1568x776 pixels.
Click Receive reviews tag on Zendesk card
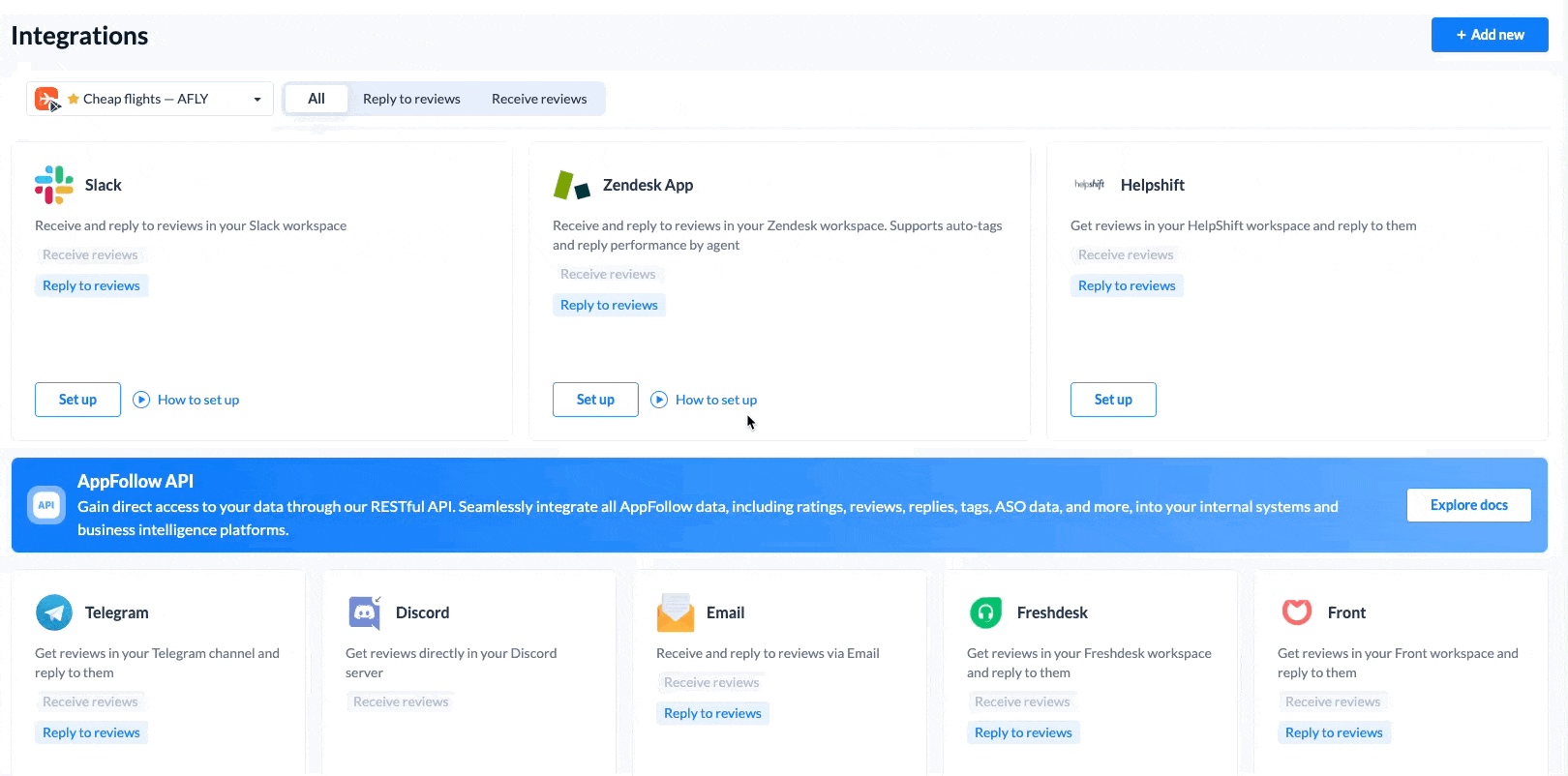point(608,274)
